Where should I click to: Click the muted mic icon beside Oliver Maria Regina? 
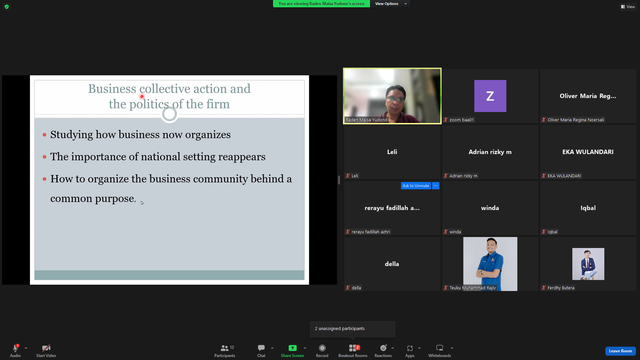544,120
